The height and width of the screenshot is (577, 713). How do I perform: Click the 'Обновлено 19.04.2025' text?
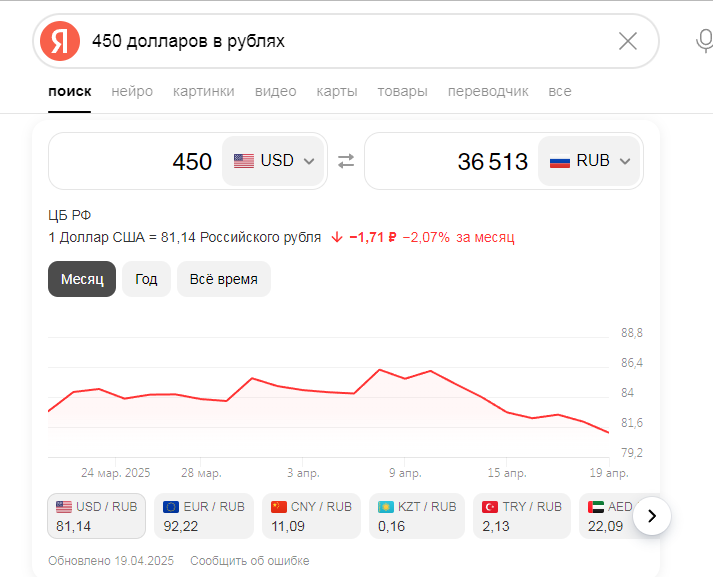point(111,561)
